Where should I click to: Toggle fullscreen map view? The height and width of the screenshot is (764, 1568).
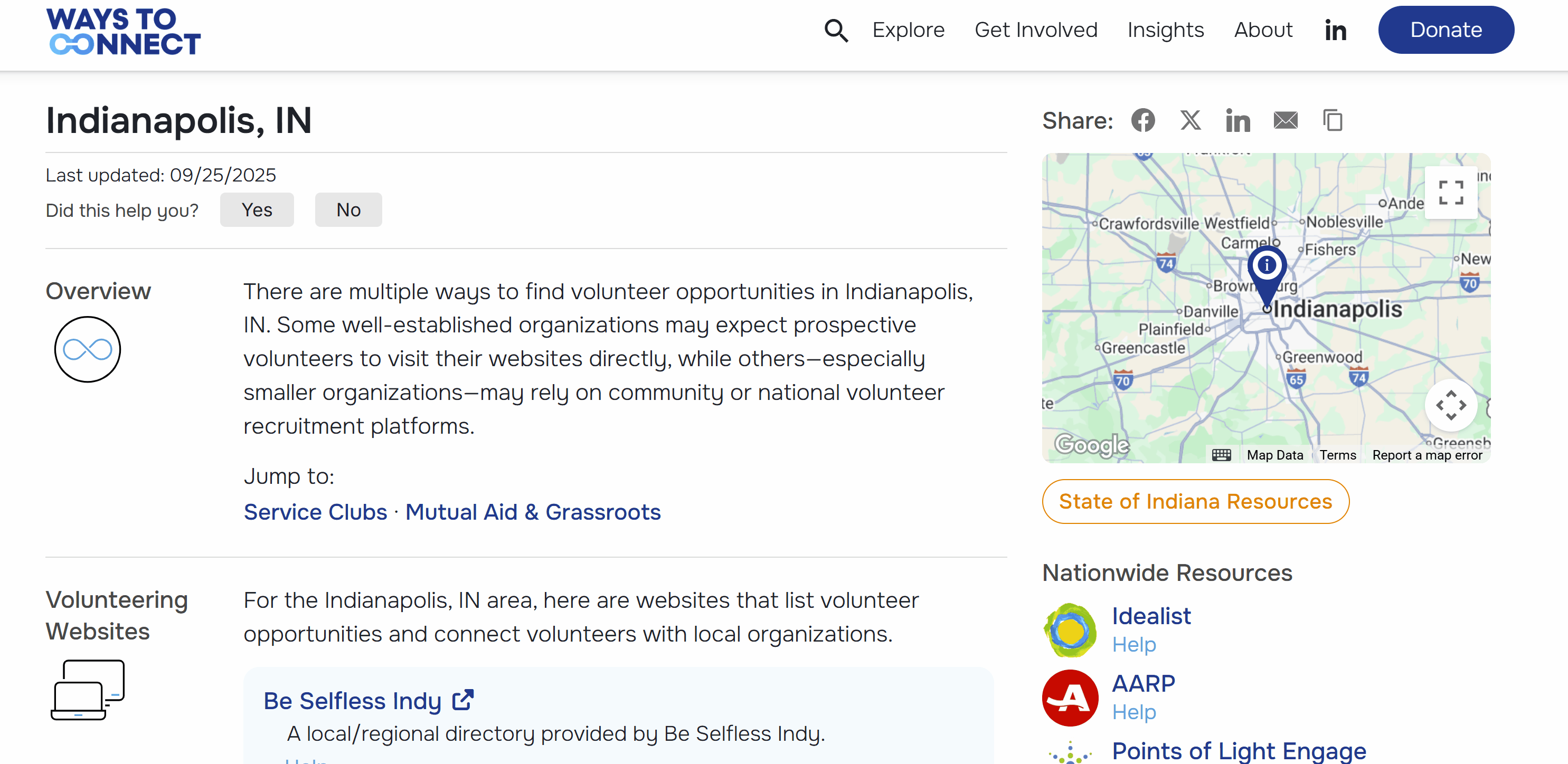tap(1450, 192)
